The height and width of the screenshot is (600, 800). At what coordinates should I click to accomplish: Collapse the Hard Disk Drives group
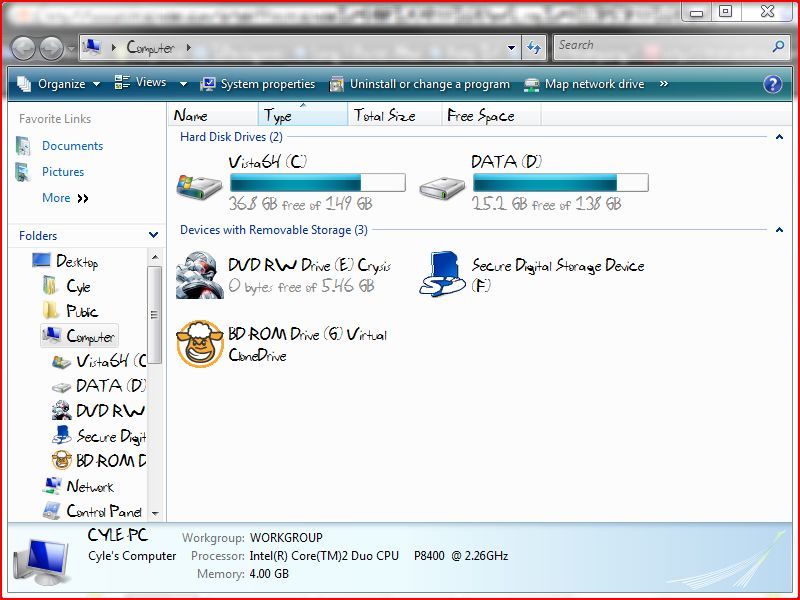(x=780, y=137)
